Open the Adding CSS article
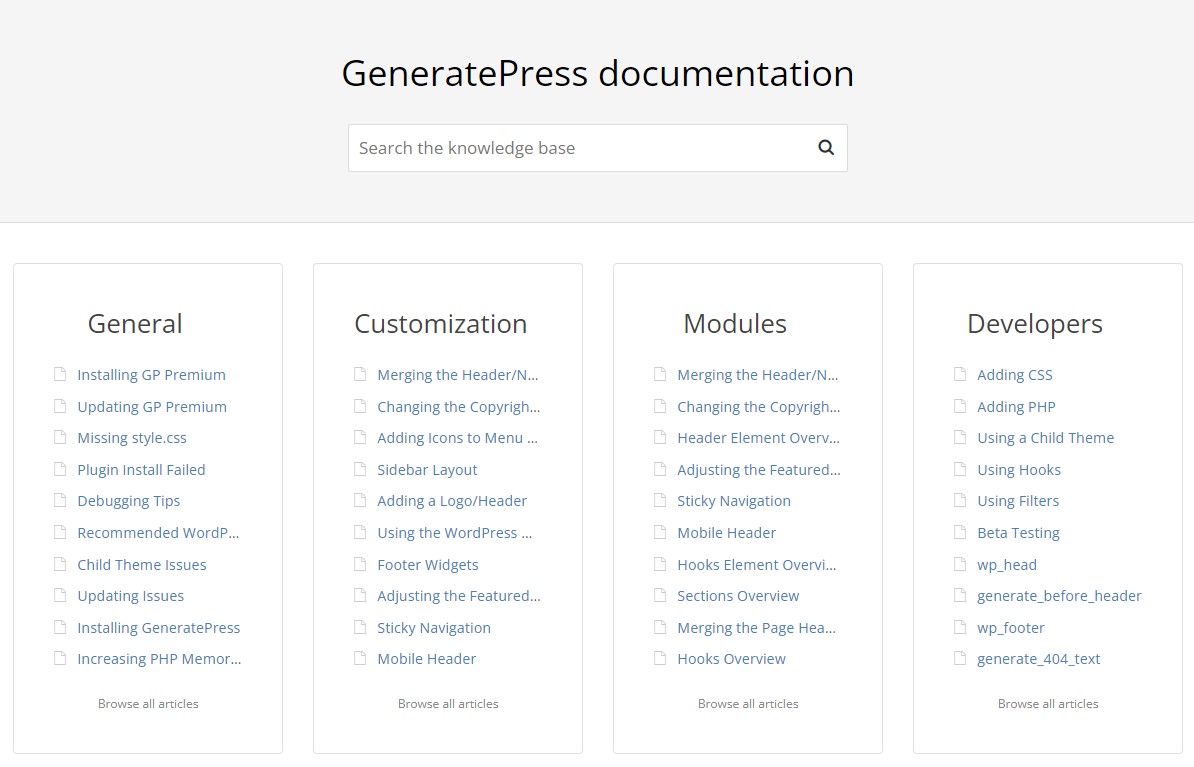 [x=1015, y=375]
